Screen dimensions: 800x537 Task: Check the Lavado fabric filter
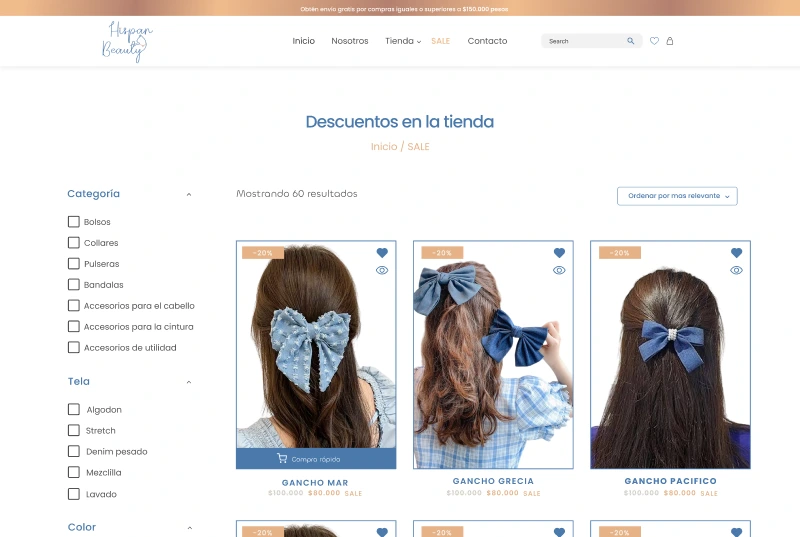coord(74,494)
